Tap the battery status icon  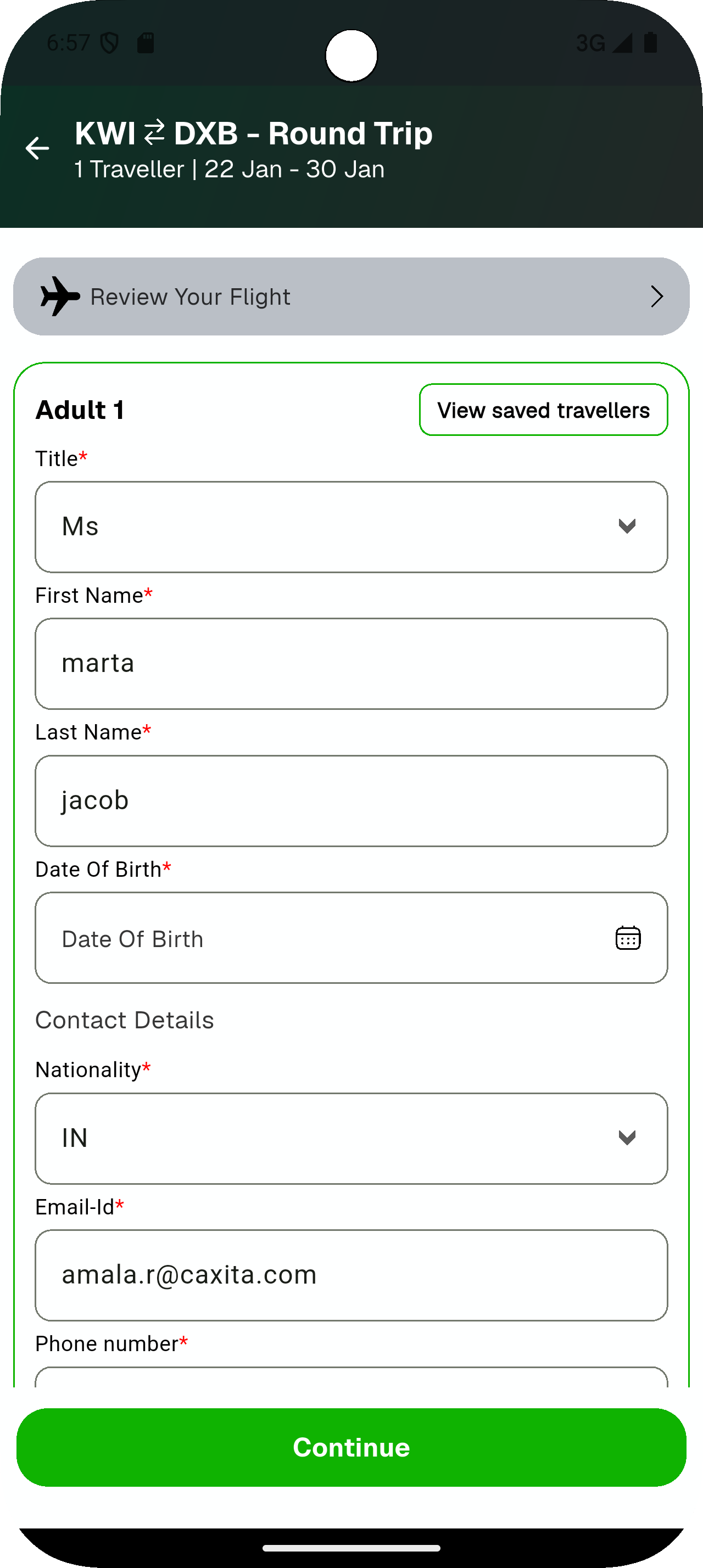click(650, 43)
